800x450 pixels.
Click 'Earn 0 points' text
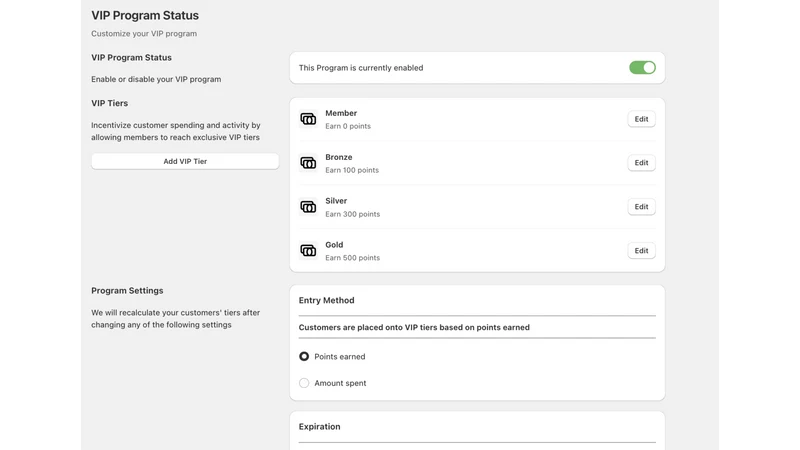click(x=348, y=126)
